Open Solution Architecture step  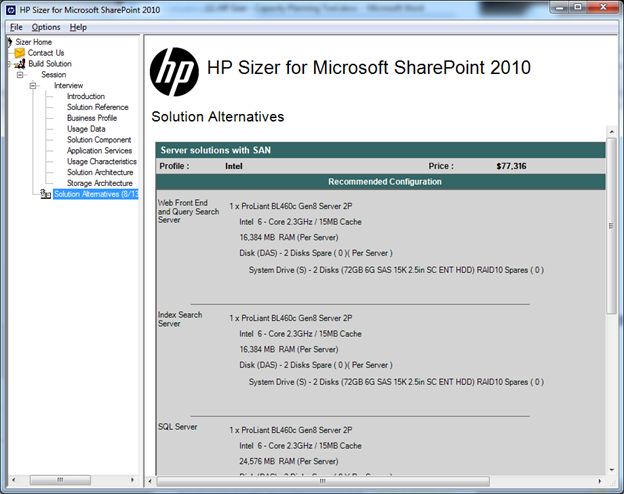click(x=100, y=172)
